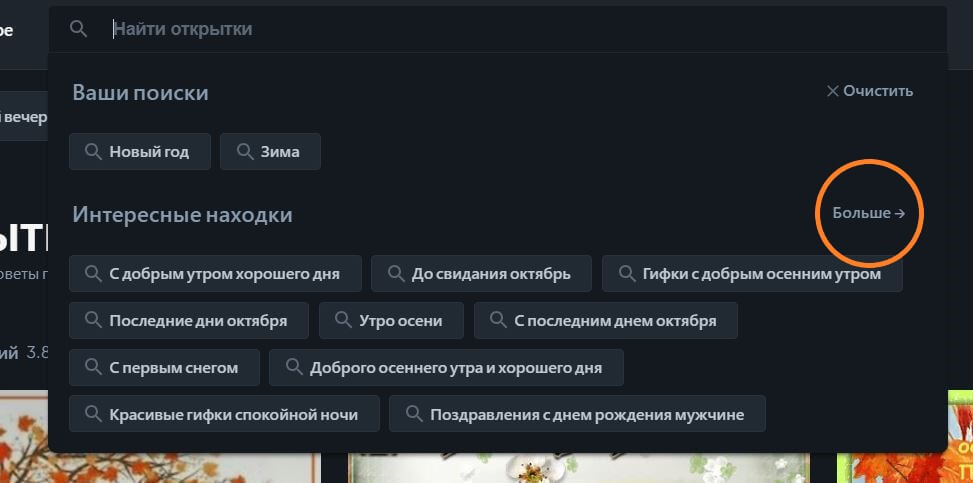Open 'Доброго осеннего утра и хорошего дня' suggestion
Viewport: 973px width, 483px height.
pos(446,368)
